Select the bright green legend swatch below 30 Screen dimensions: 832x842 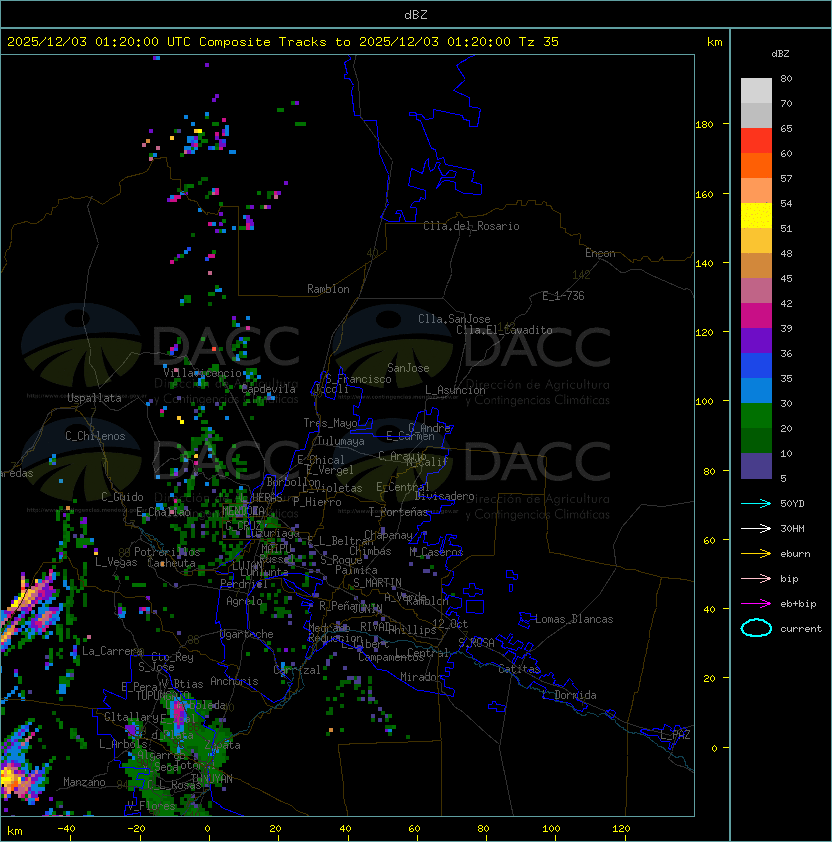(x=756, y=416)
